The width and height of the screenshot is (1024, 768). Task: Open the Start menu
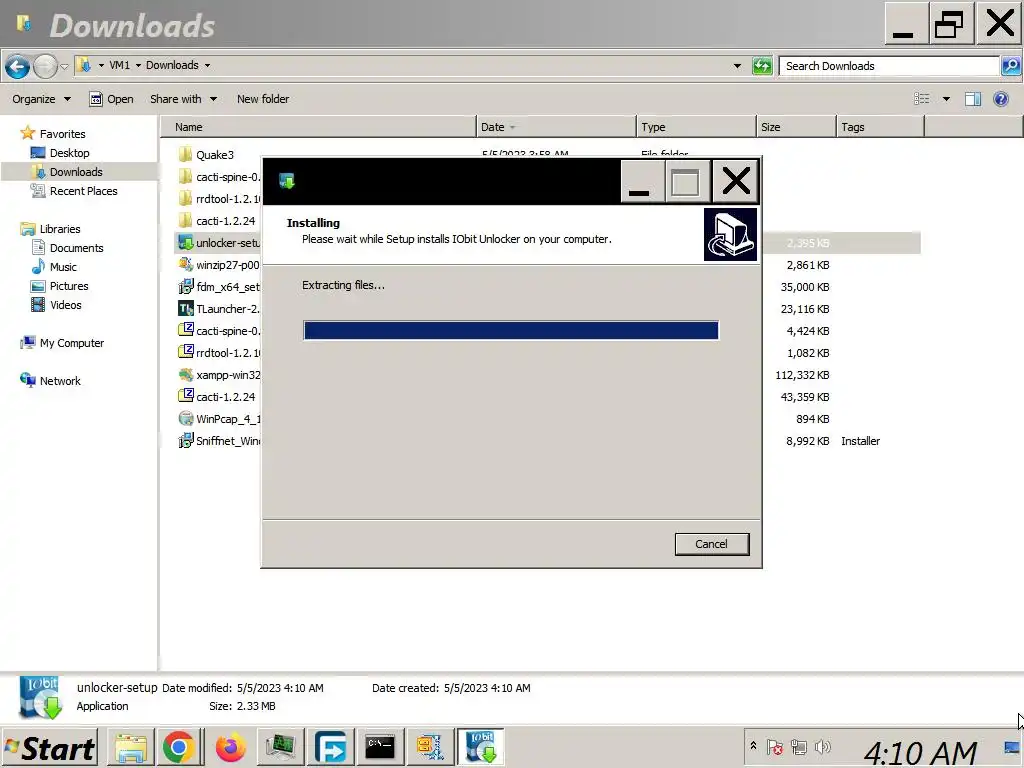coord(50,748)
